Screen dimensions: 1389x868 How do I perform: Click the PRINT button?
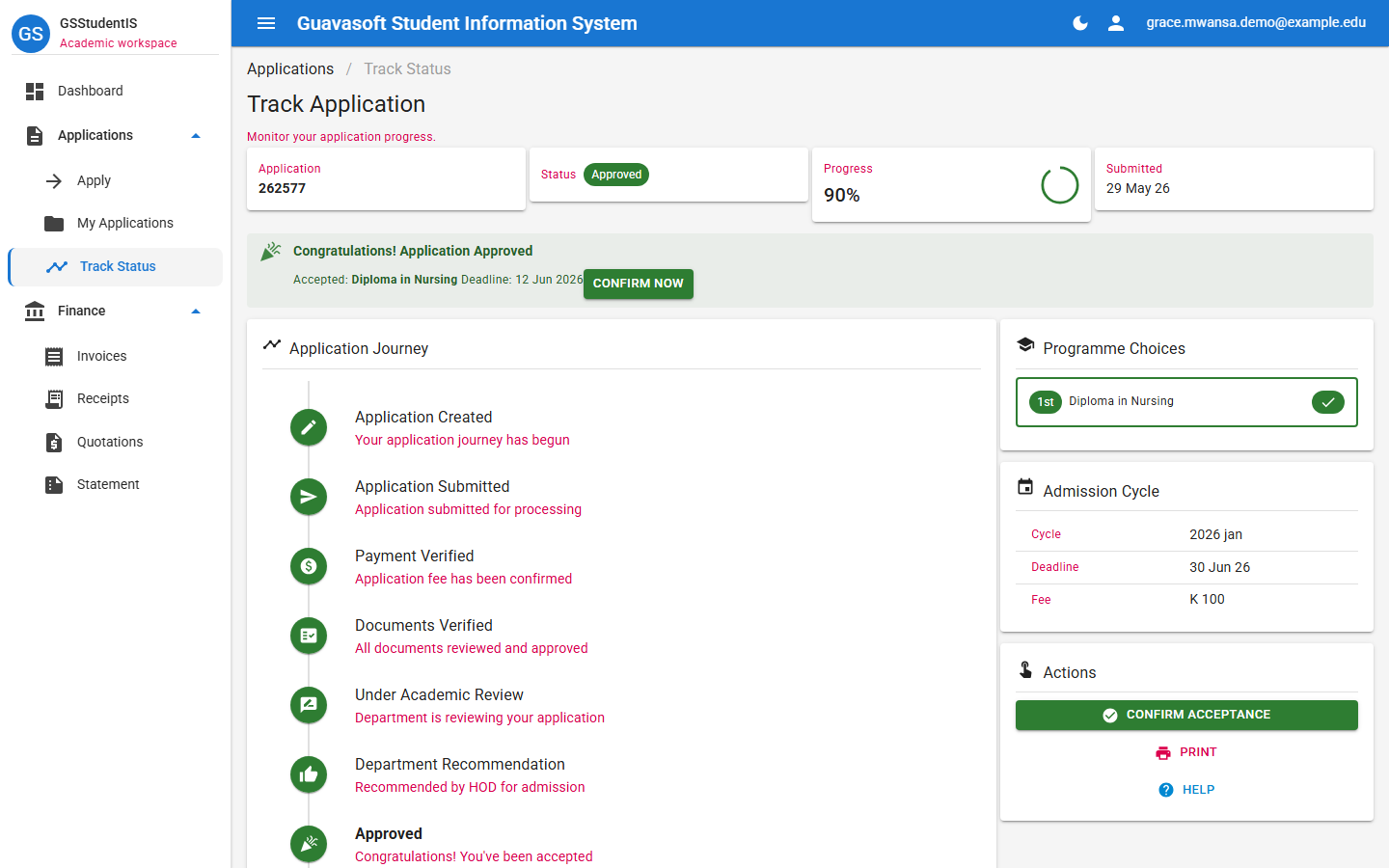(1186, 752)
